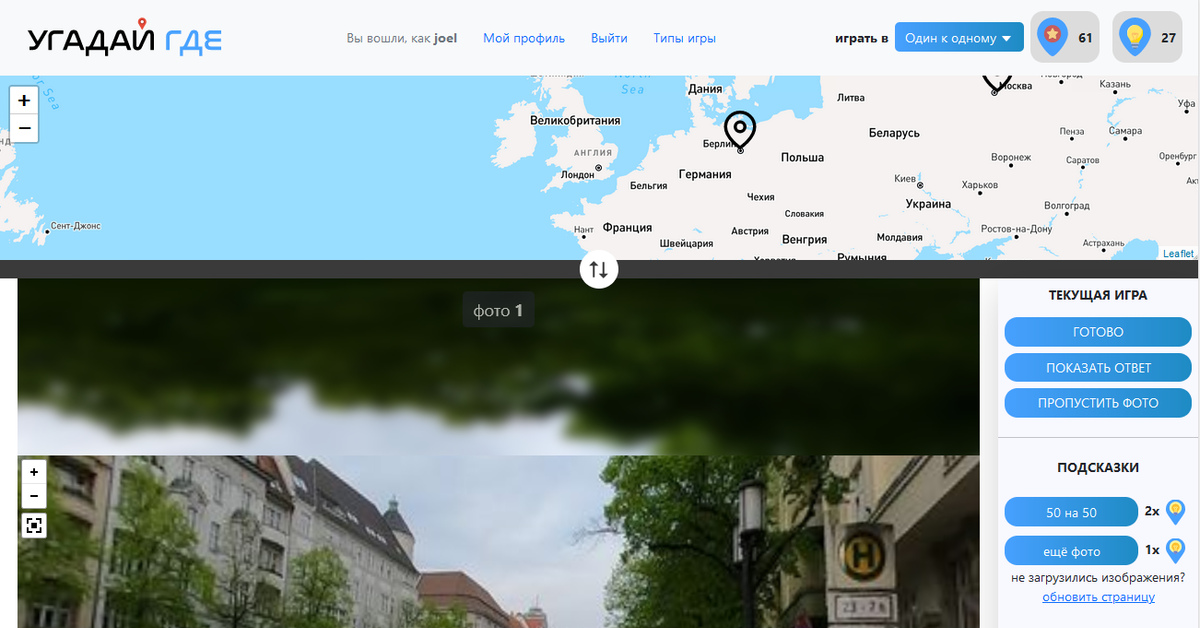Click ПРОПУСТИТЬ ФОТО button
Image resolution: width=1200 pixels, height=628 pixels.
(x=1098, y=403)
